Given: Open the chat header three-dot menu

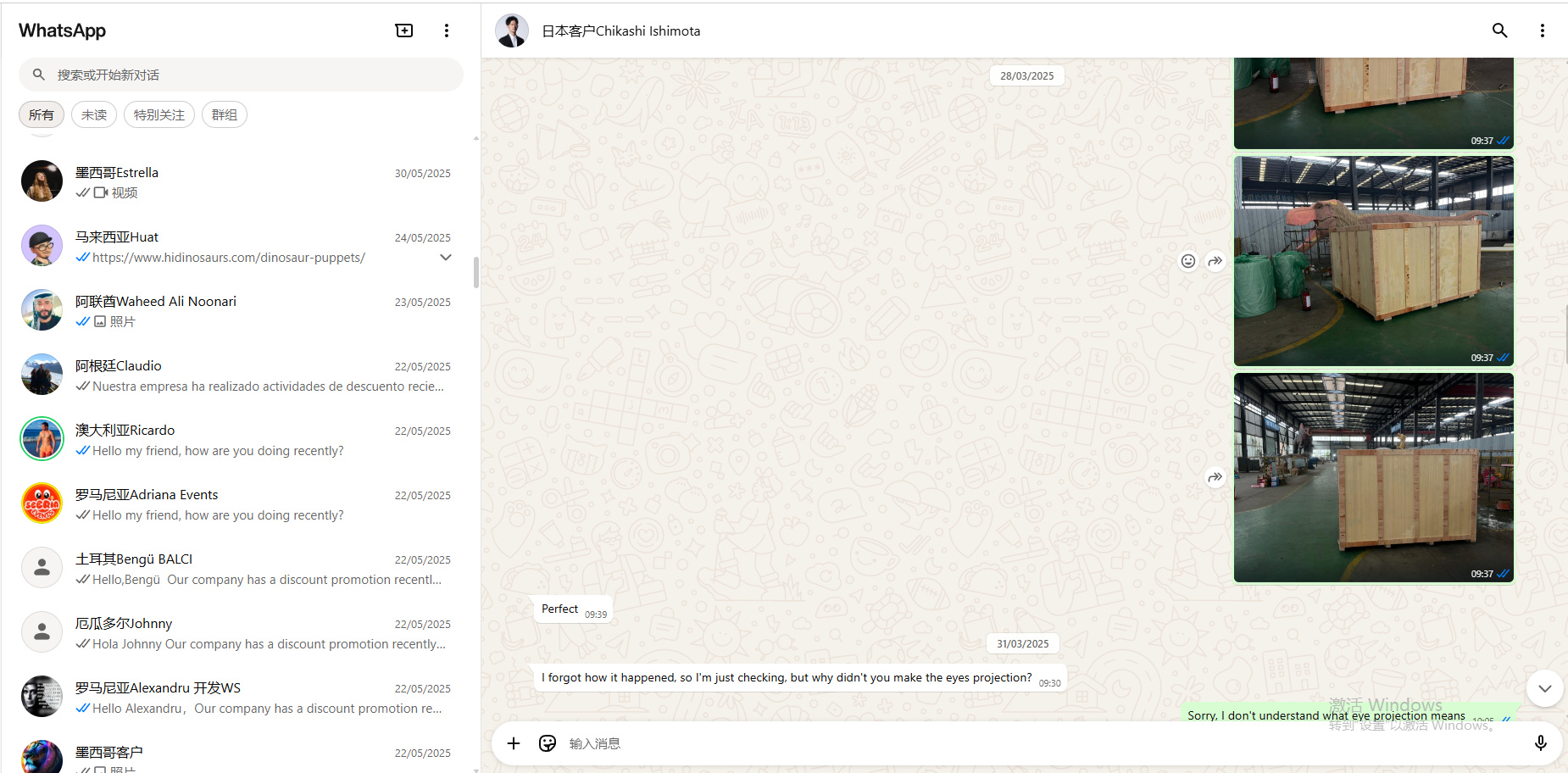Looking at the screenshot, I should click(x=1542, y=31).
